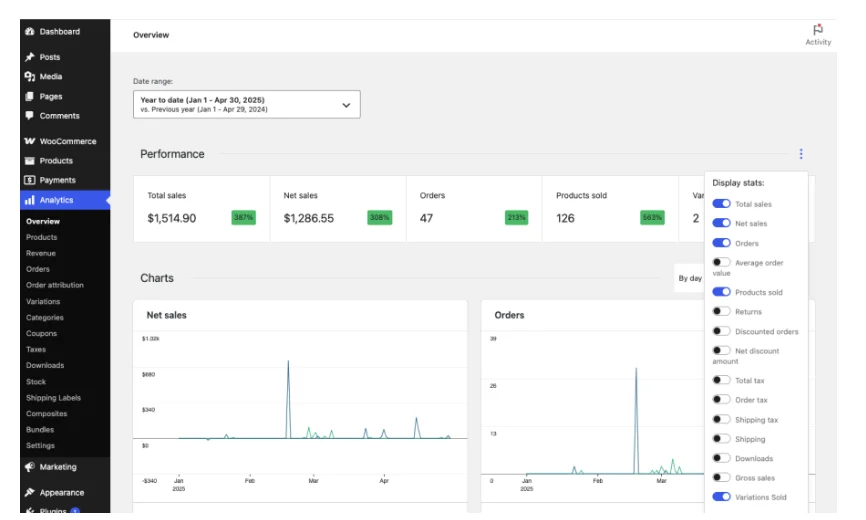Click the Posts pin icon
866x520 pixels.
[x=29, y=58]
